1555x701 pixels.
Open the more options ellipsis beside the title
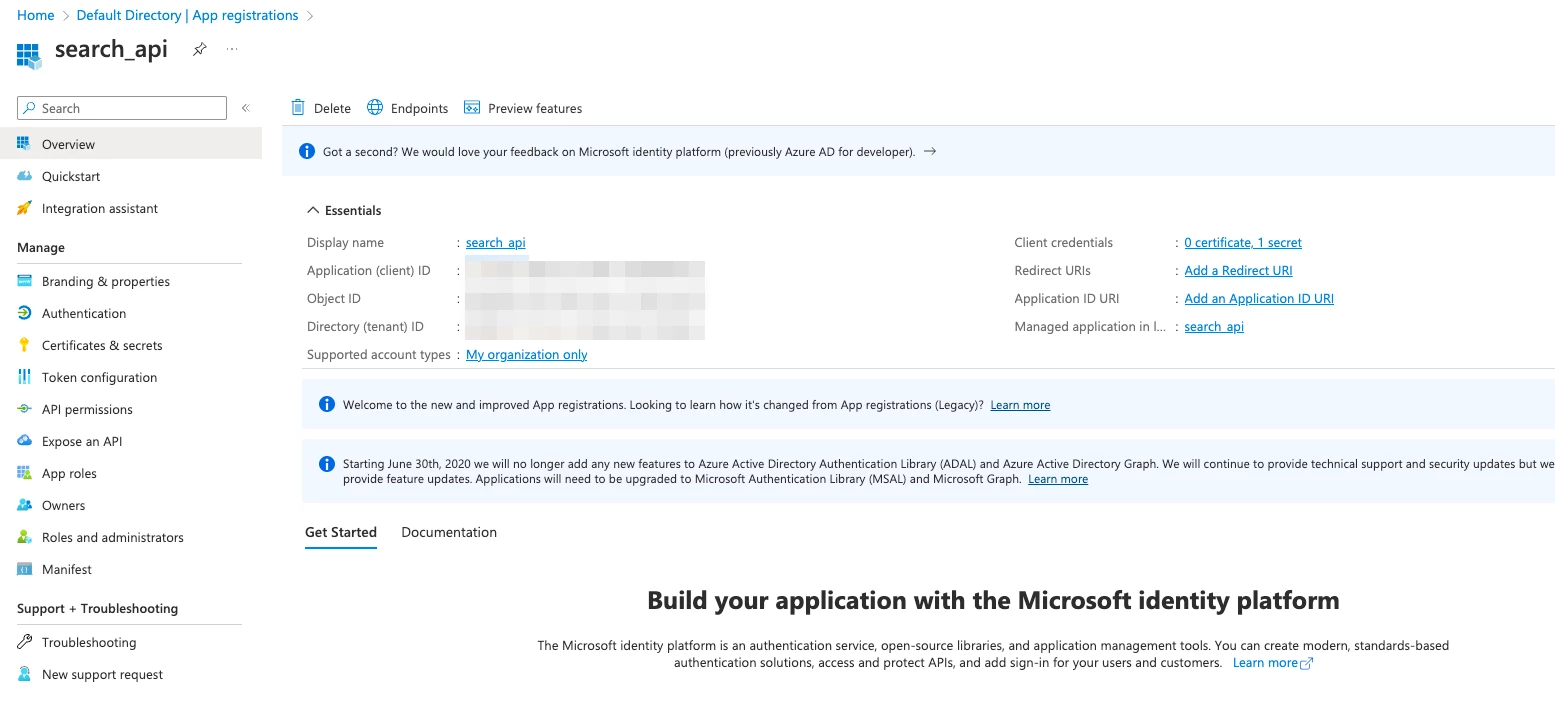point(232,49)
